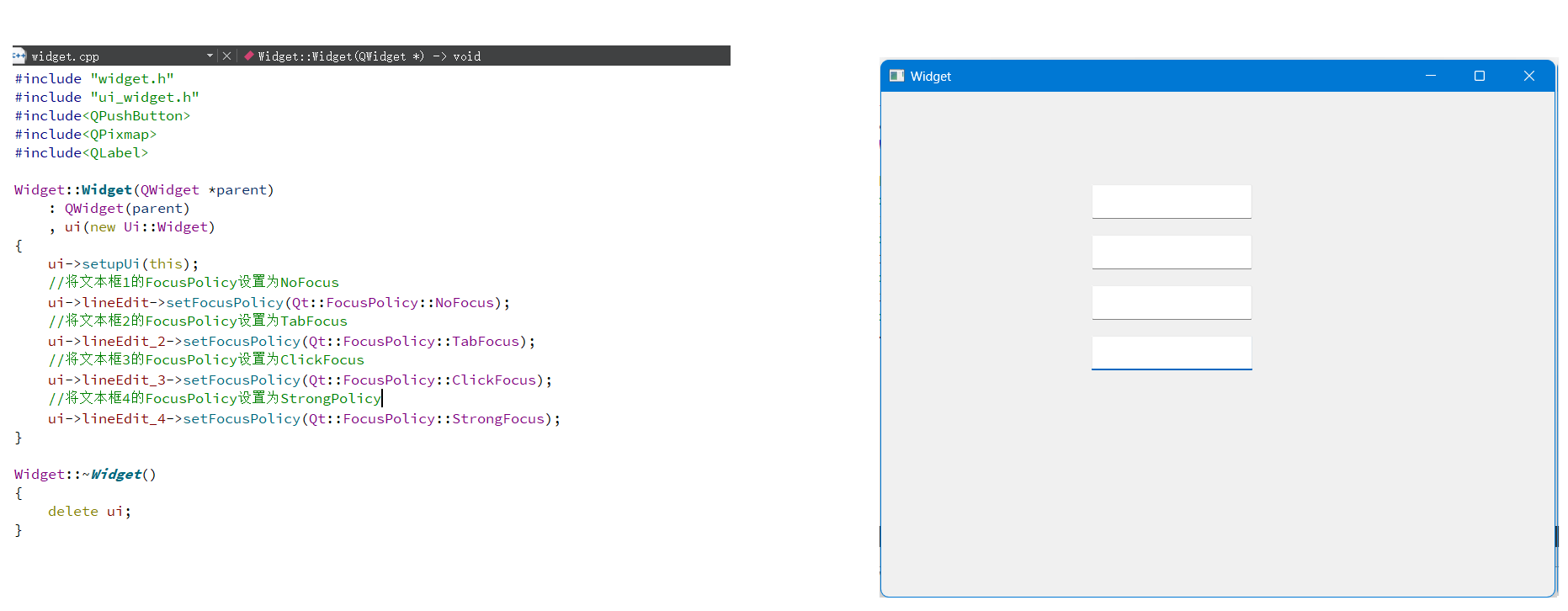Click the third line edit in Widget window
1568x611 pixels.
(1172, 303)
